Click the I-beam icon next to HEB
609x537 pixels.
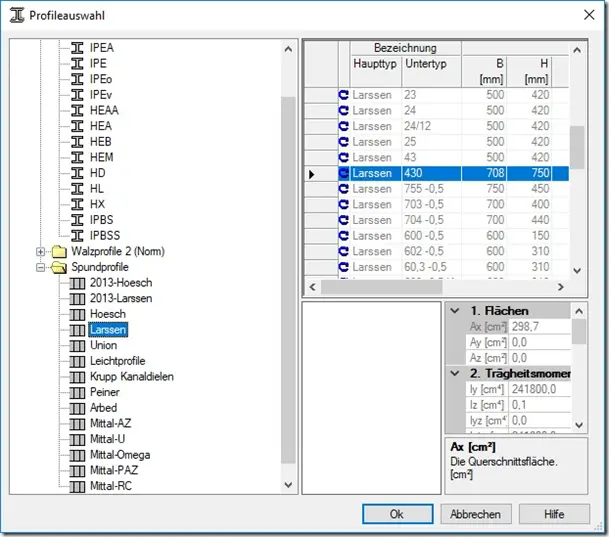click(x=77, y=142)
